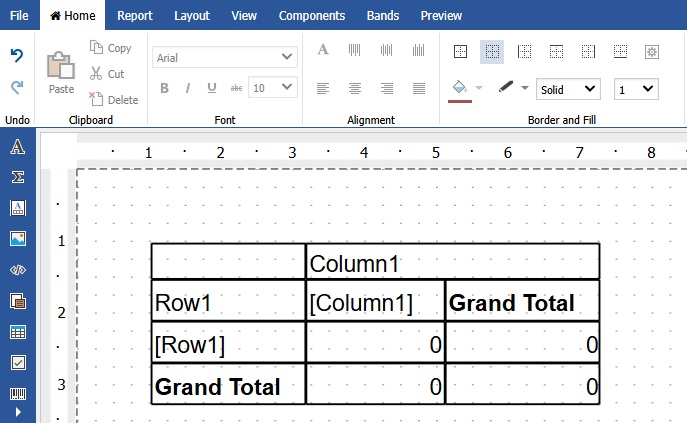
Task: Expand the border width dropdown showing 1
Action: [x=636, y=89]
